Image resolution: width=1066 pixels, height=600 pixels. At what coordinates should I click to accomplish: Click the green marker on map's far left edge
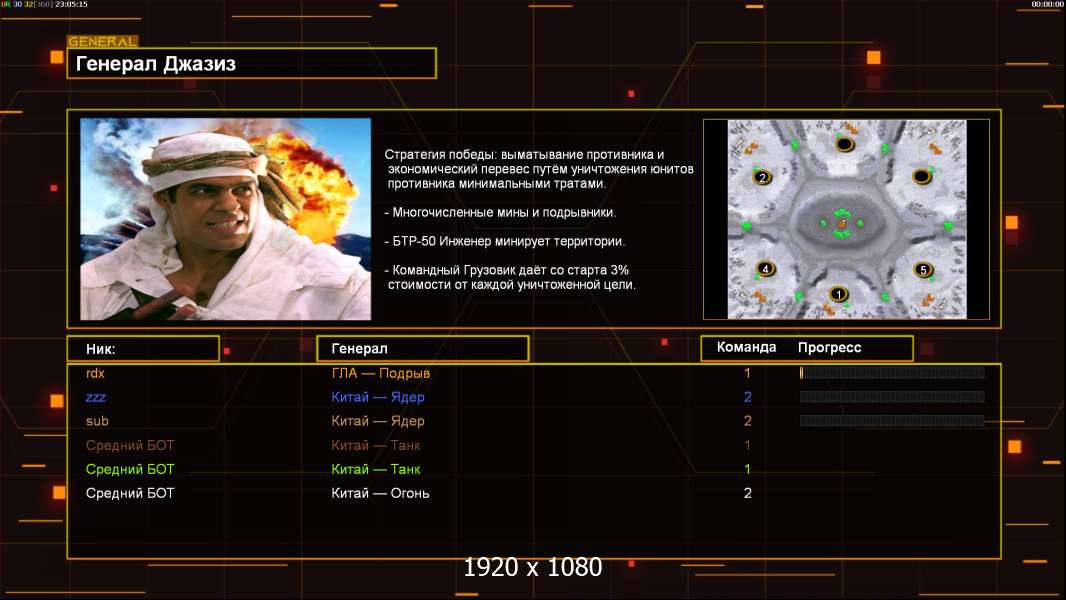pos(746,226)
